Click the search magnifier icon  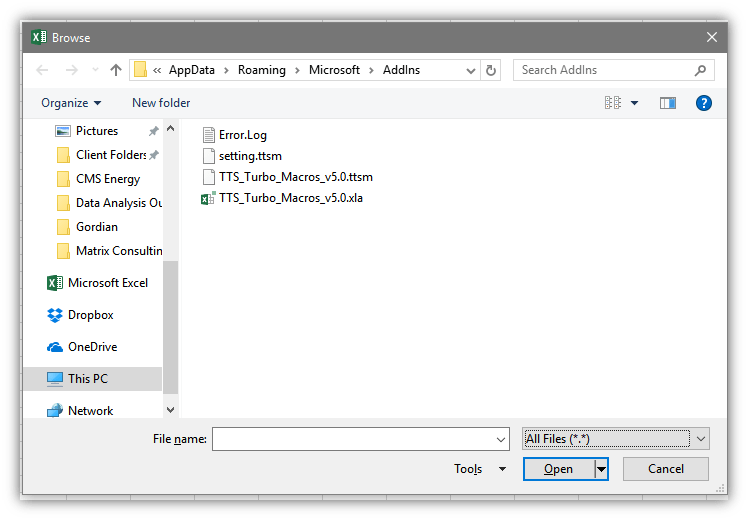point(700,70)
